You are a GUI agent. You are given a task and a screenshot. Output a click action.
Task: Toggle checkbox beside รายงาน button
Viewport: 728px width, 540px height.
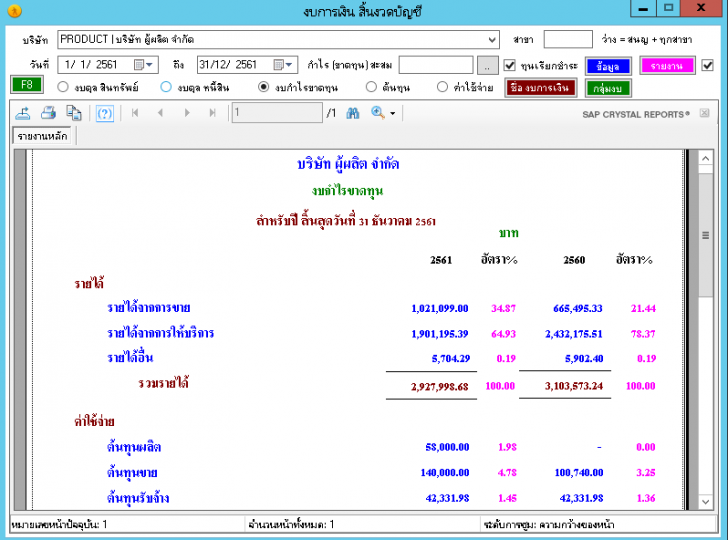[707, 65]
